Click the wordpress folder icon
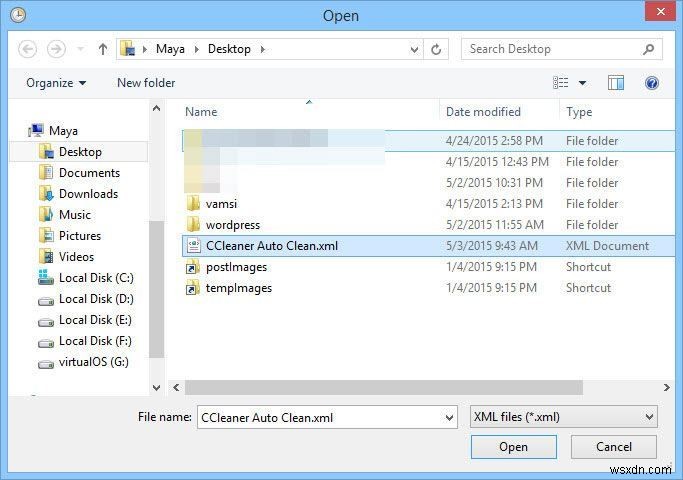This screenshot has width=683, height=480. 193,224
